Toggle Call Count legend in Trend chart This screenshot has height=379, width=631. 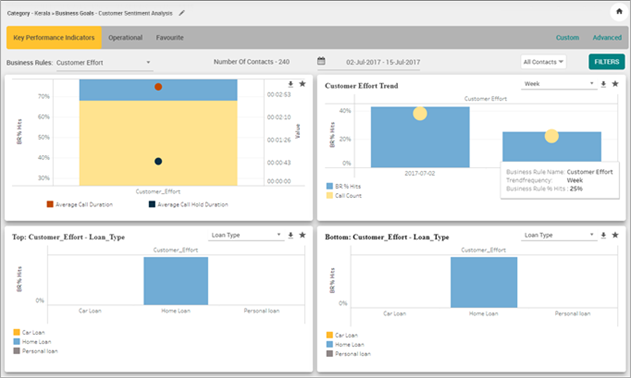click(x=330, y=196)
